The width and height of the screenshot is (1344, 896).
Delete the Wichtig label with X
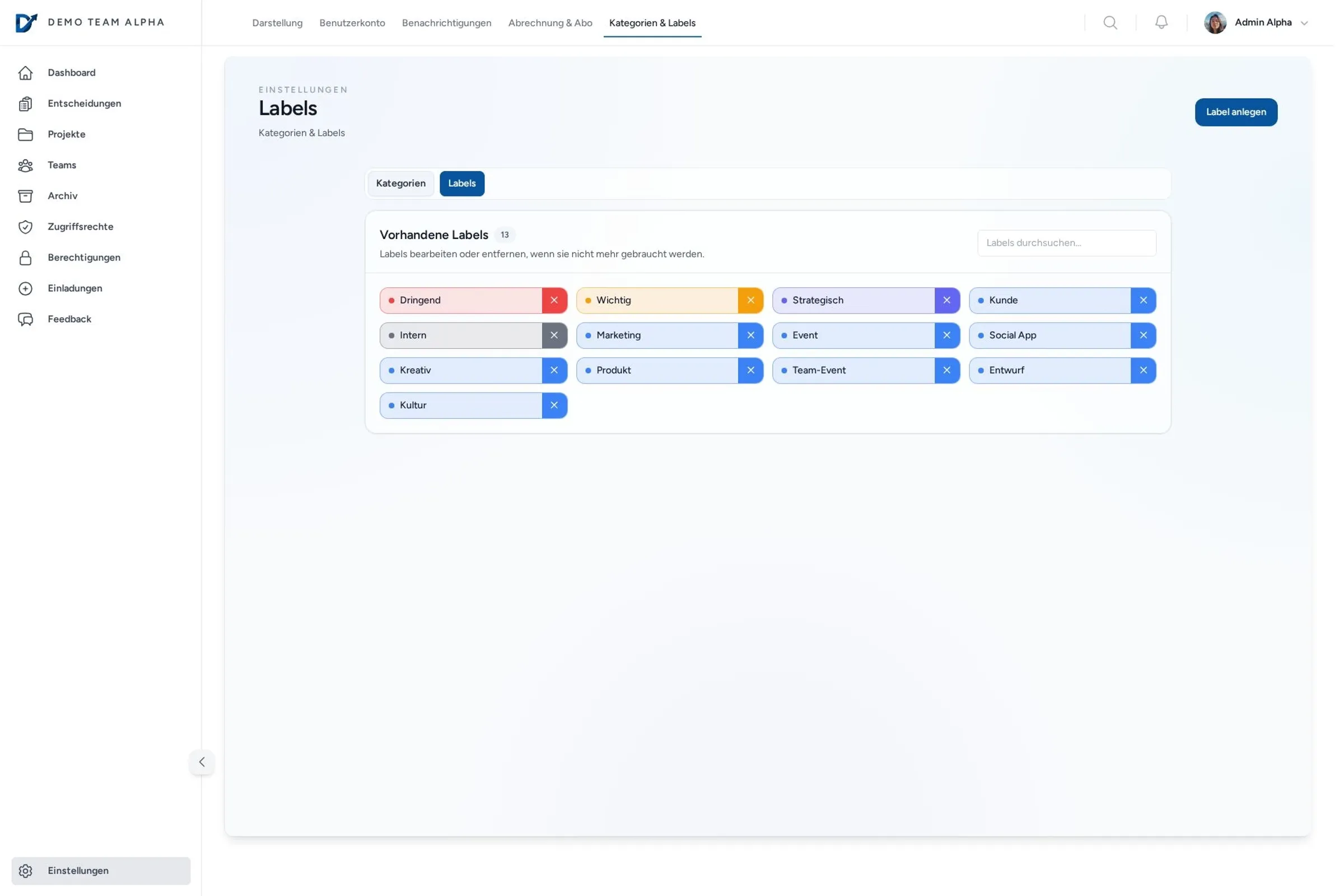click(750, 301)
